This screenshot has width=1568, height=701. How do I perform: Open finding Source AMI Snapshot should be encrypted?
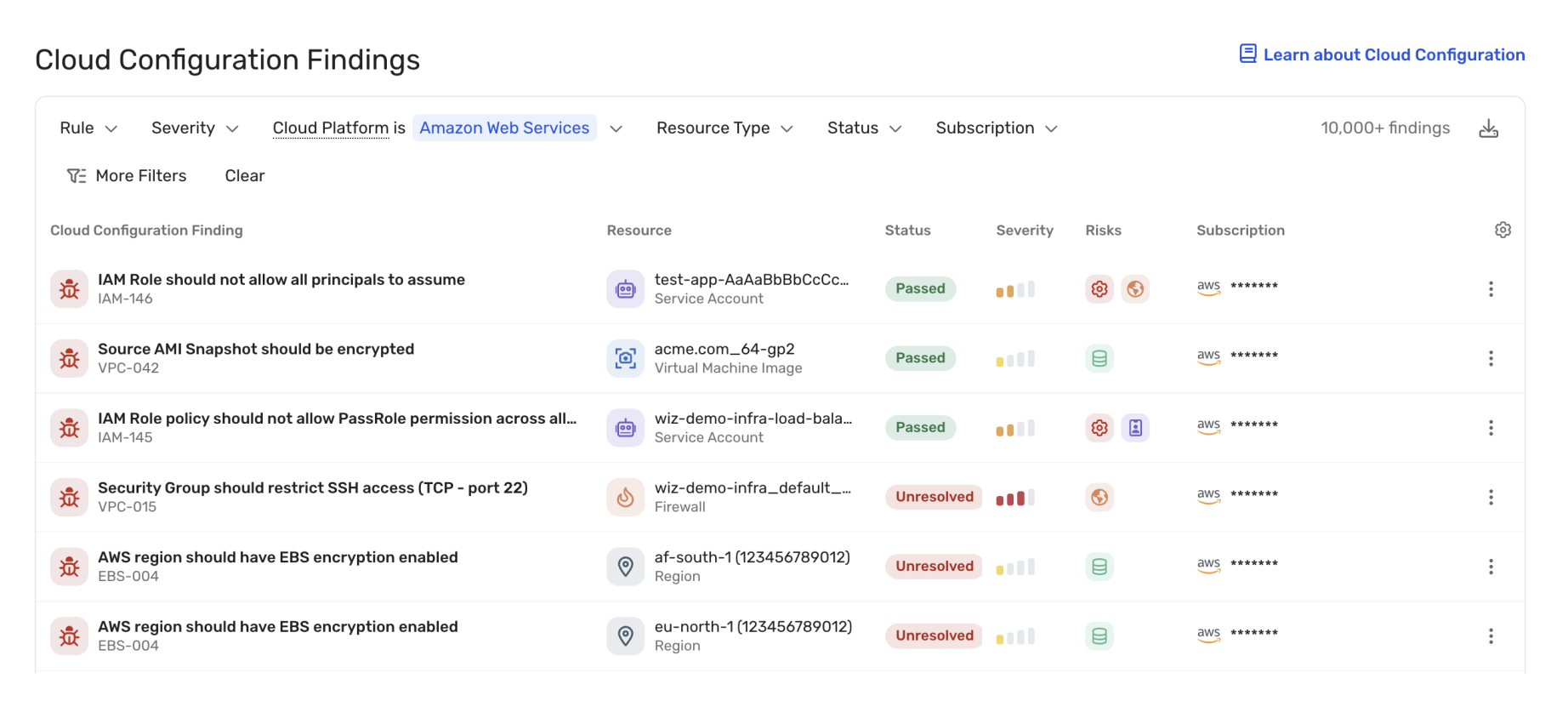pos(256,349)
